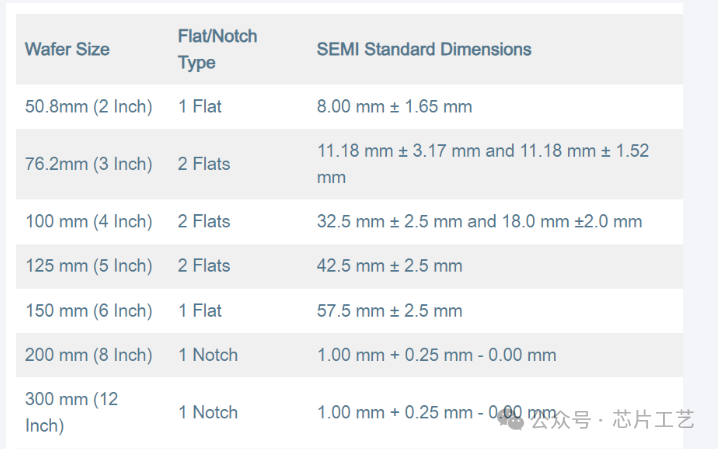This screenshot has width=718, height=449.
Task: Click the 42.5 mm ± 2.5 mm value
Action: pos(389,266)
